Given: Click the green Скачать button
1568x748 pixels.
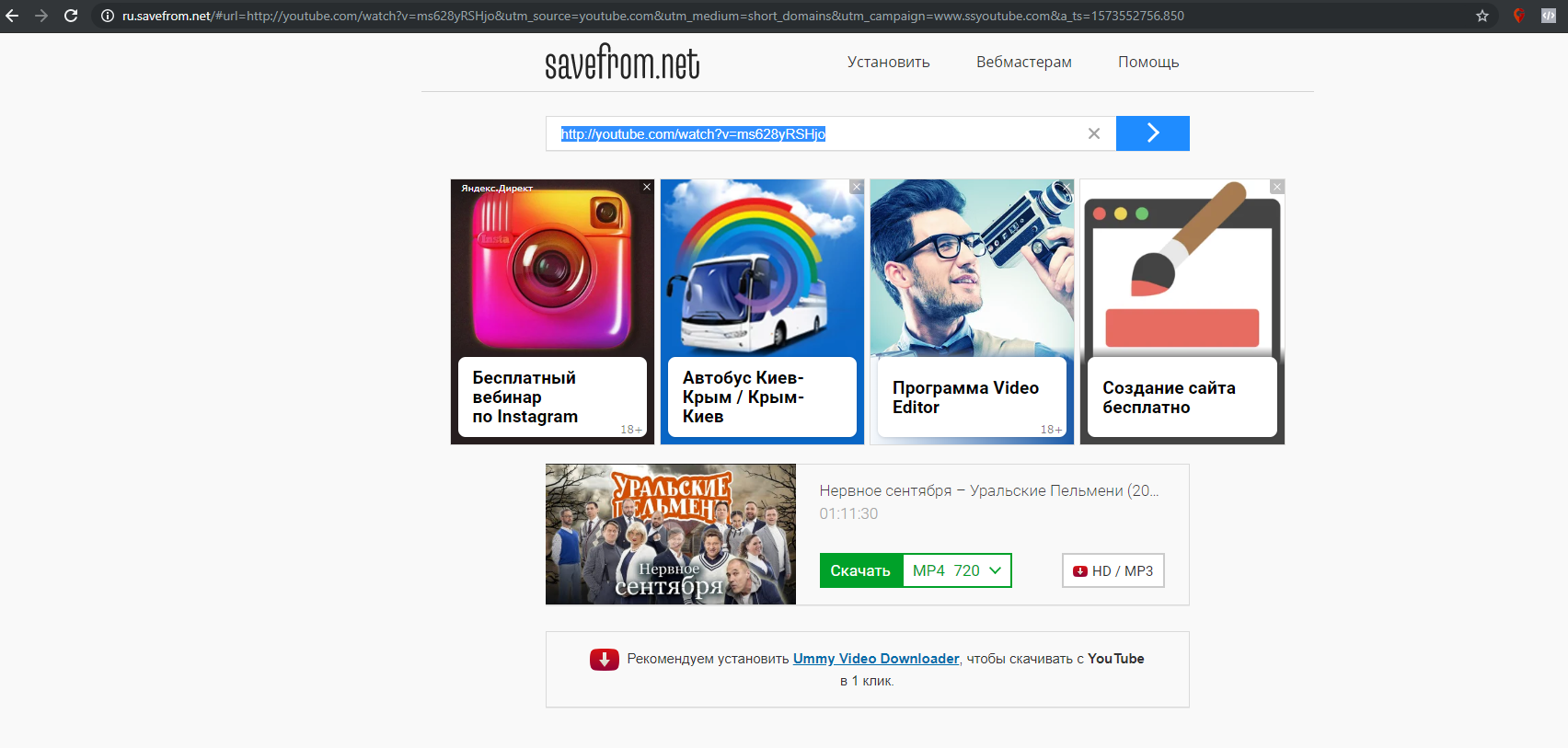Looking at the screenshot, I should click(860, 570).
